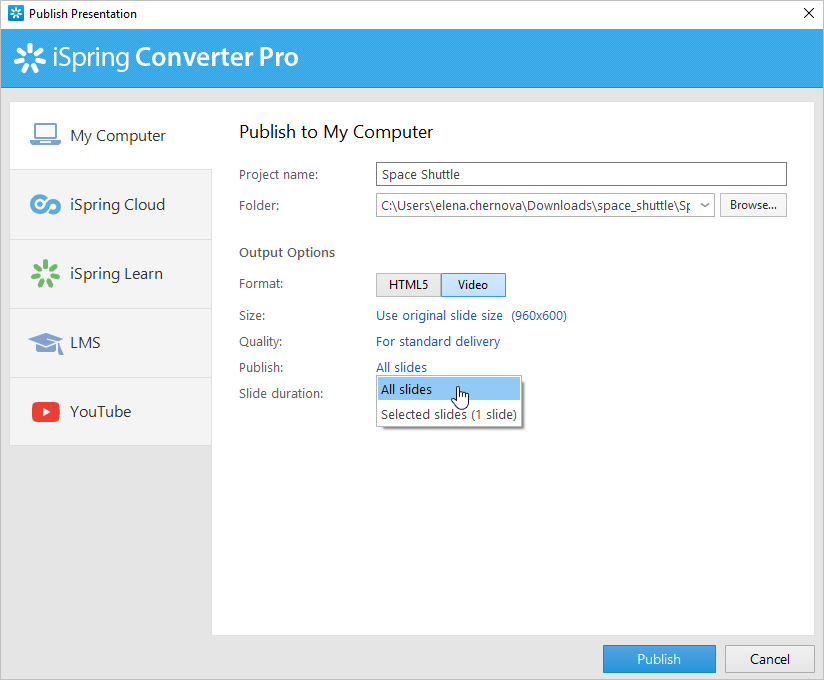This screenshot has height=680, width=824.
Task: Switch to the iSpring Cloud tab
Action: (x=110, y=204)
